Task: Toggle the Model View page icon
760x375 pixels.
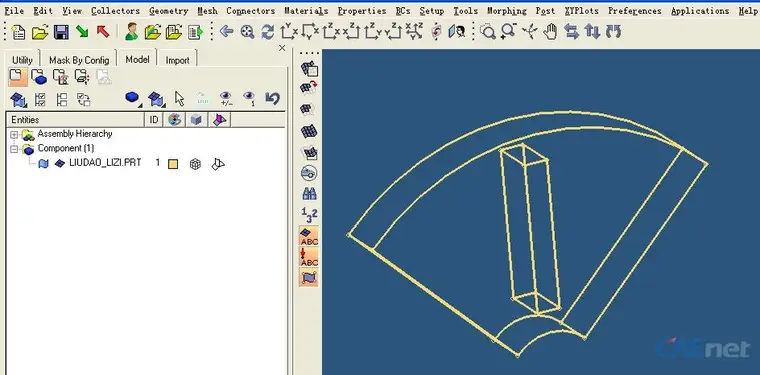Action: 17,77
